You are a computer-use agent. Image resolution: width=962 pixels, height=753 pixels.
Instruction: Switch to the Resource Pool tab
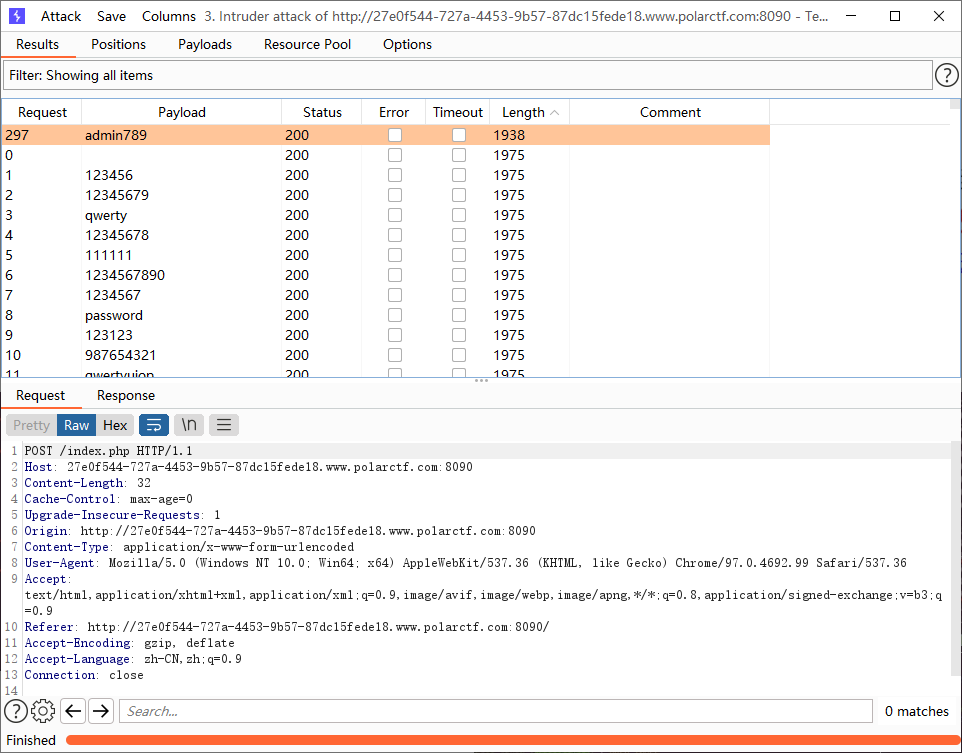pos(307,44)
